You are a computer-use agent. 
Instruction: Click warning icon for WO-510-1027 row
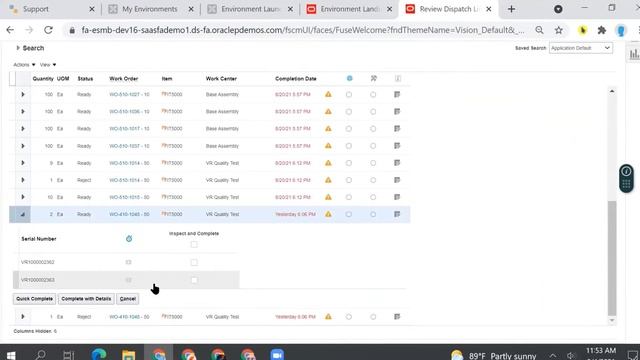pos(328,94)
